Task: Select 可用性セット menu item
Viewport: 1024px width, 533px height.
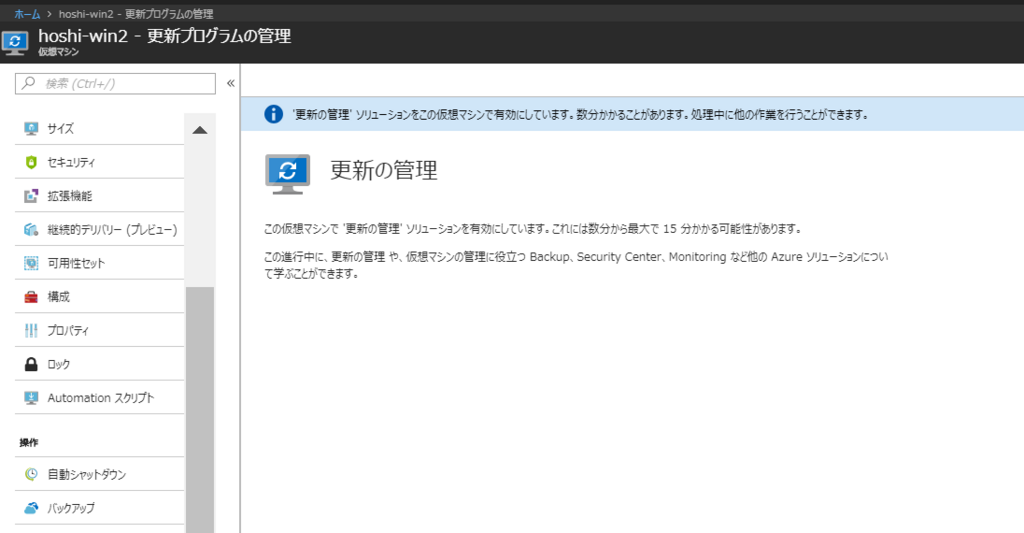Action: pyautogui.click(x=99, y=263)
